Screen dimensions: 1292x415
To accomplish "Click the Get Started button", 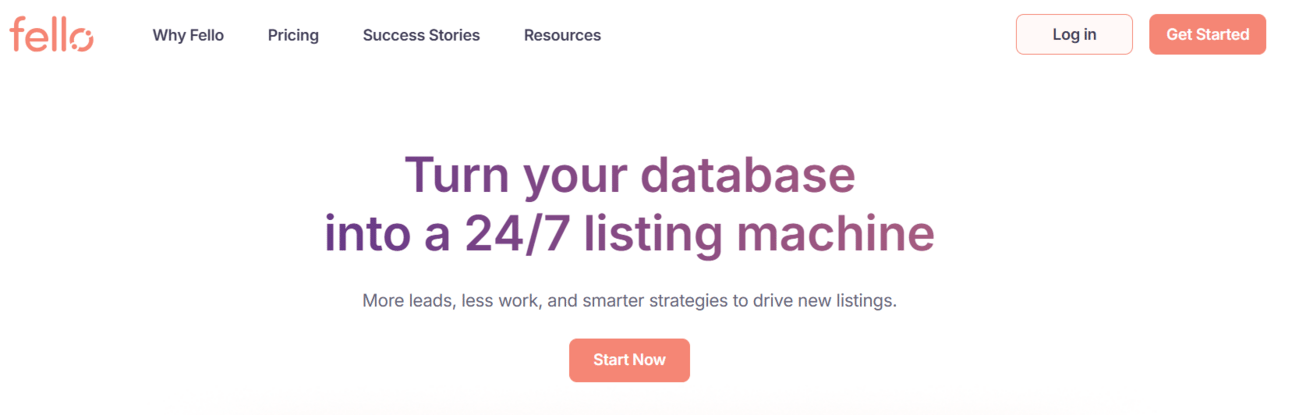I will 1207,34.
